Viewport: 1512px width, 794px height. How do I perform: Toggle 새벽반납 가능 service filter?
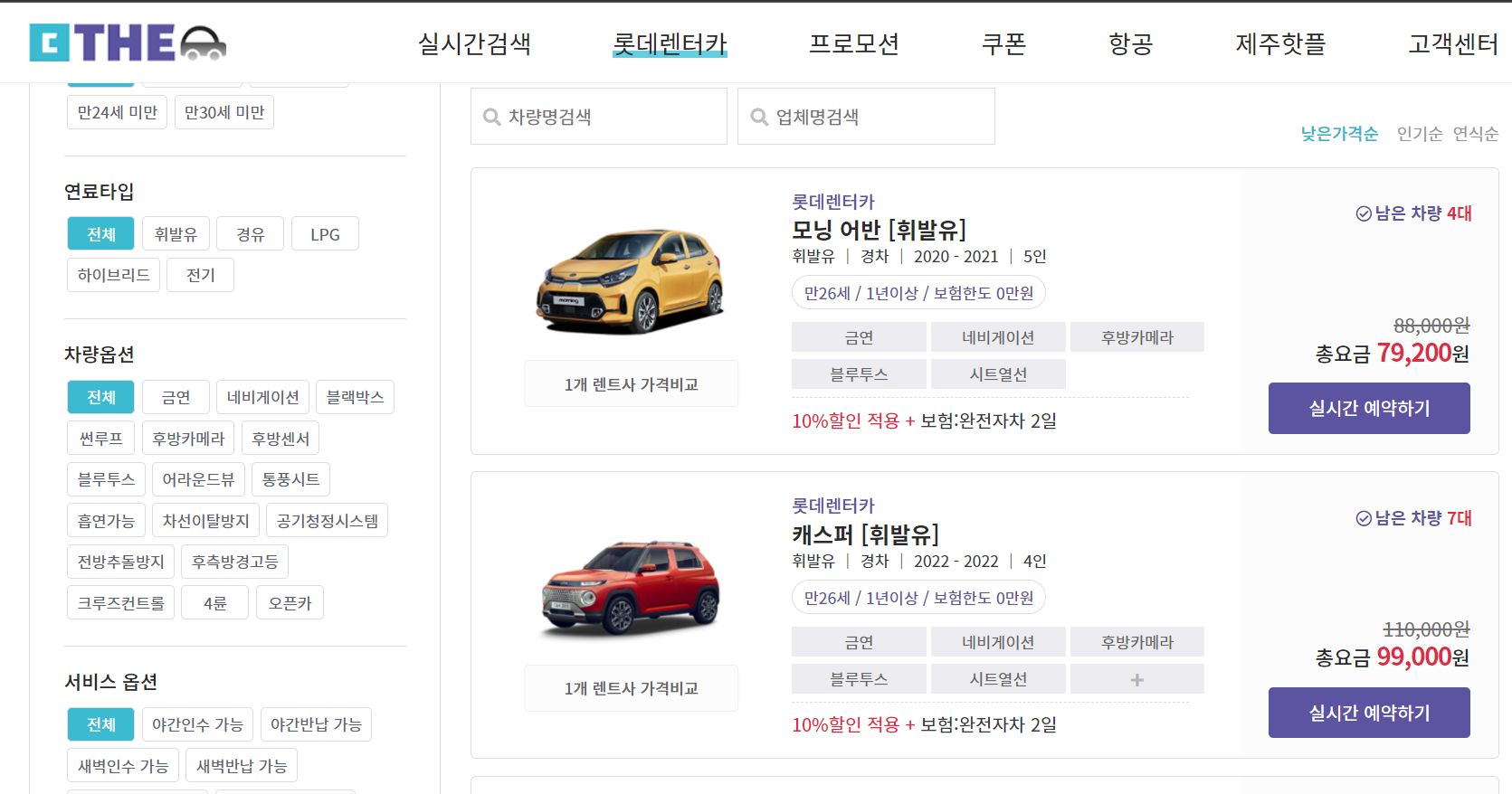[242, 766]
